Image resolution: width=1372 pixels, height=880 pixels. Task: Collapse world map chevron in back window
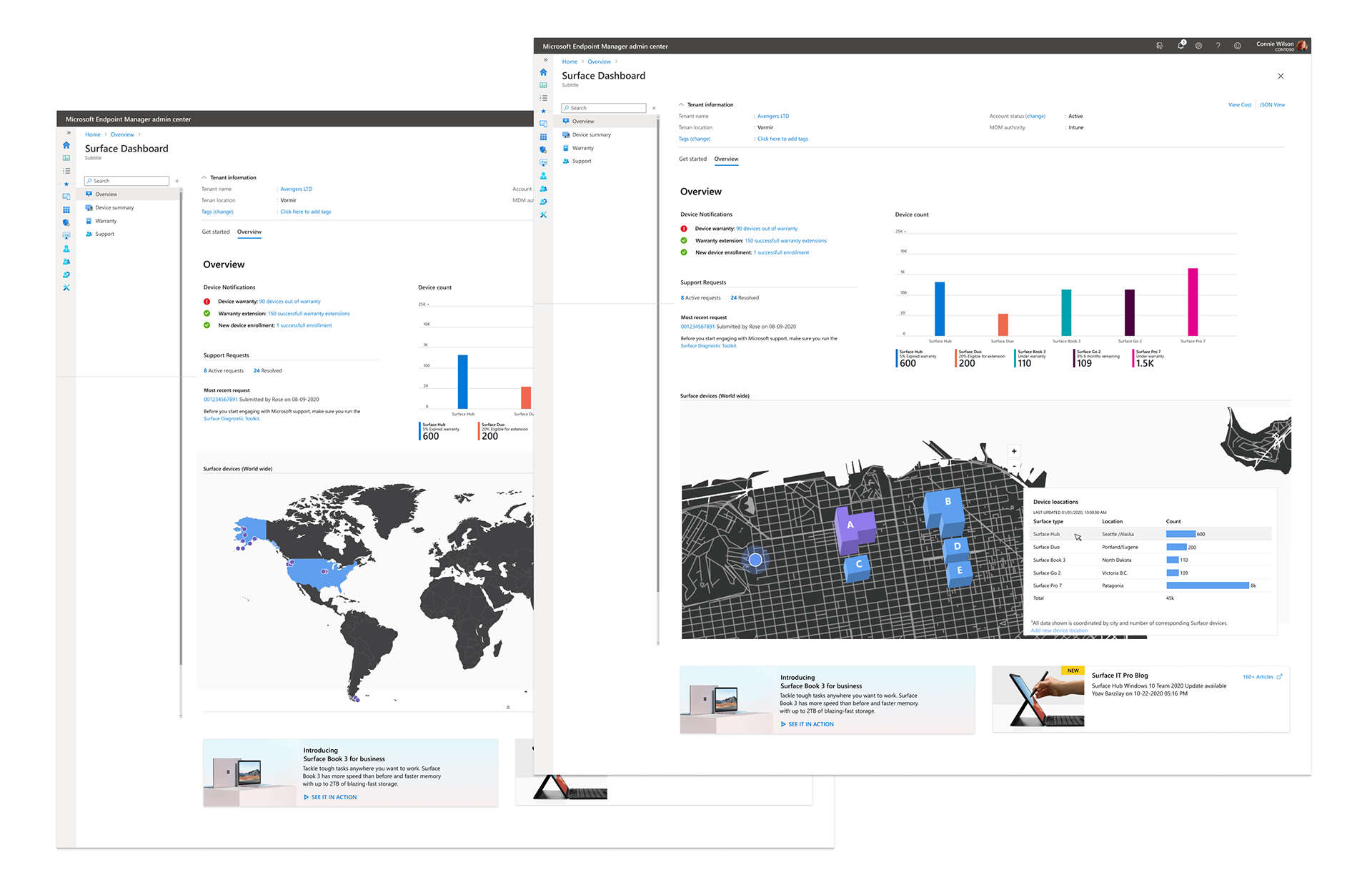point(508,707)
